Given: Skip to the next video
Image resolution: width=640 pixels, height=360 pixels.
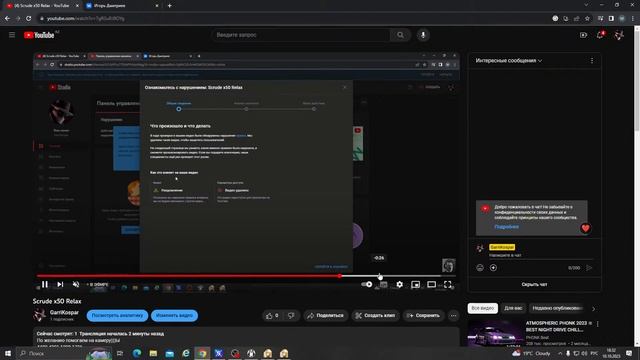Looking at the screenshot, I should 60,284.
